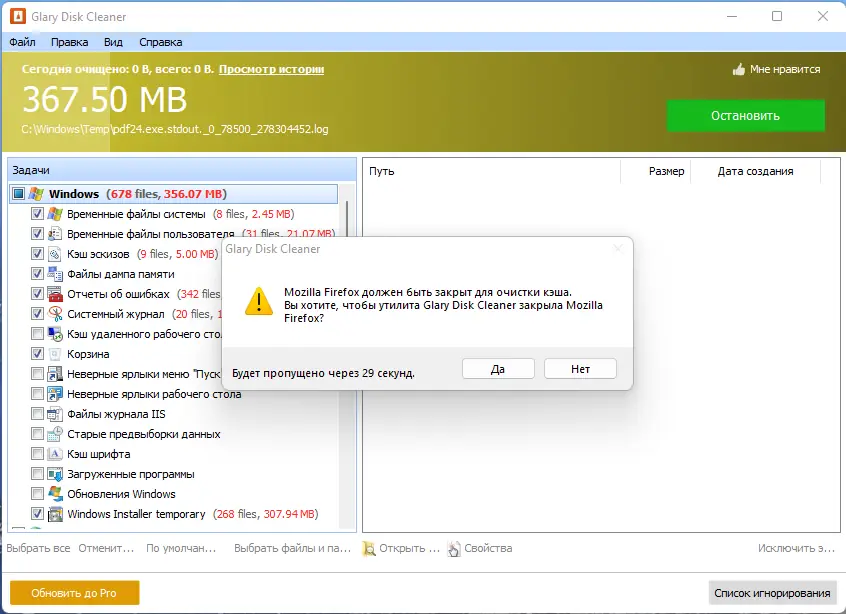Uncheck Windows Installer temporary checkbox
Screen dimensions: 846x614
click(37, 514)
